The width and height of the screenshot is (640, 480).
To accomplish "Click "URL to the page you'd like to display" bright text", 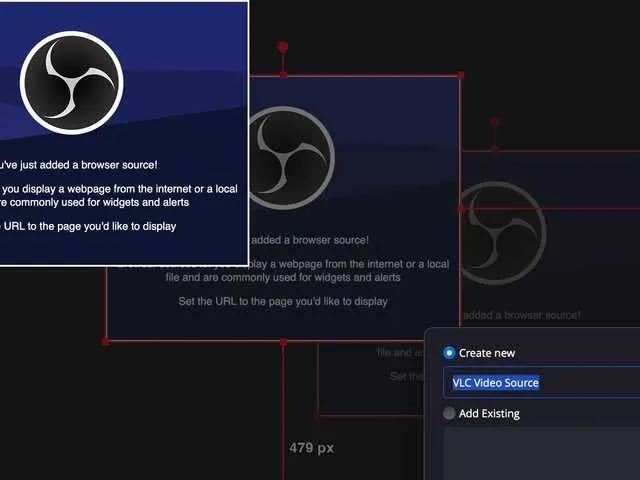I will click(x=90, y=227).
